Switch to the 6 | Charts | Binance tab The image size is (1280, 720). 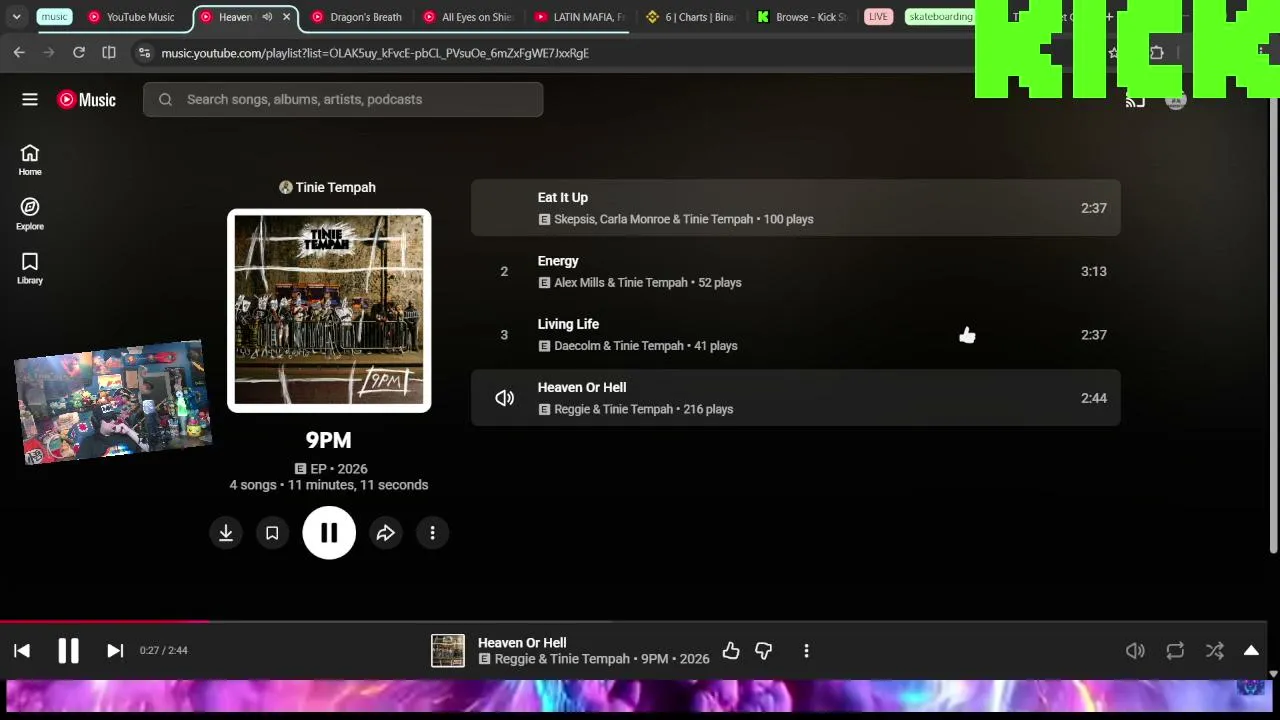click(x=692, y=17)
